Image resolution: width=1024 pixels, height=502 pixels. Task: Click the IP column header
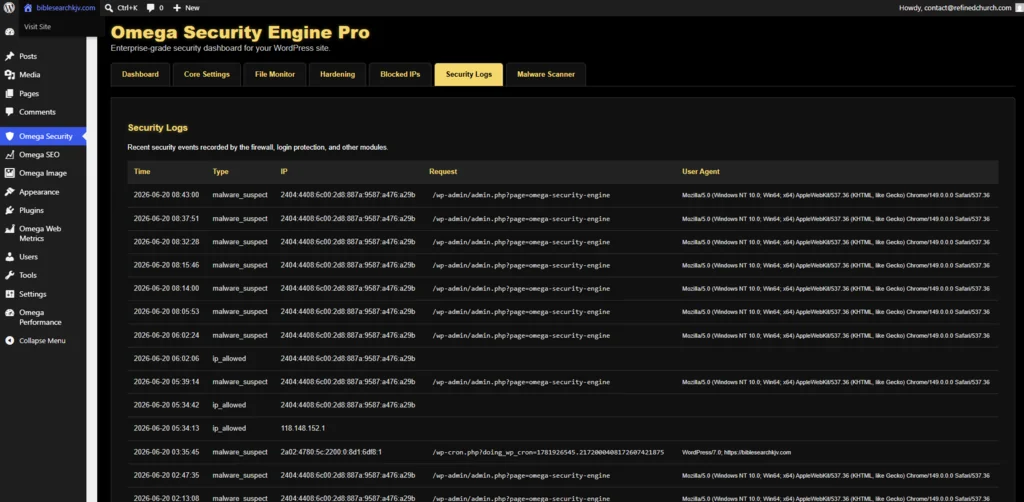pos(284,172)
